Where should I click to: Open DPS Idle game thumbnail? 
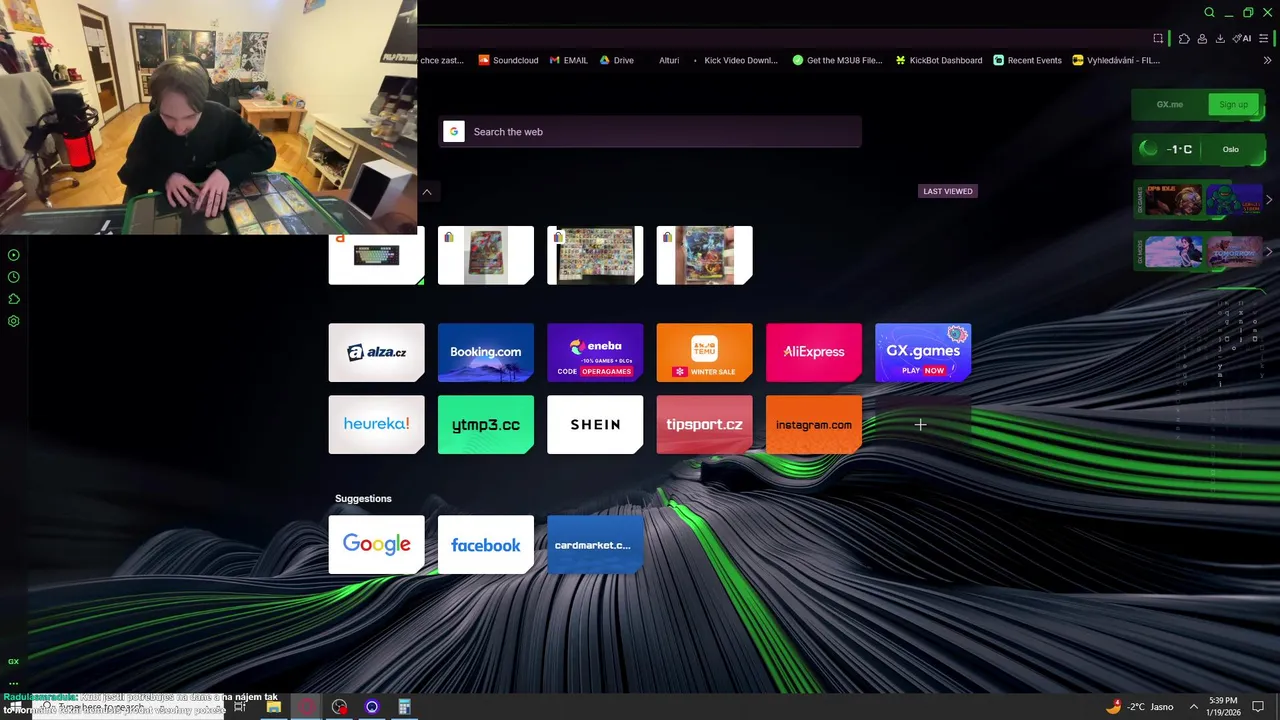point(1173,200)
